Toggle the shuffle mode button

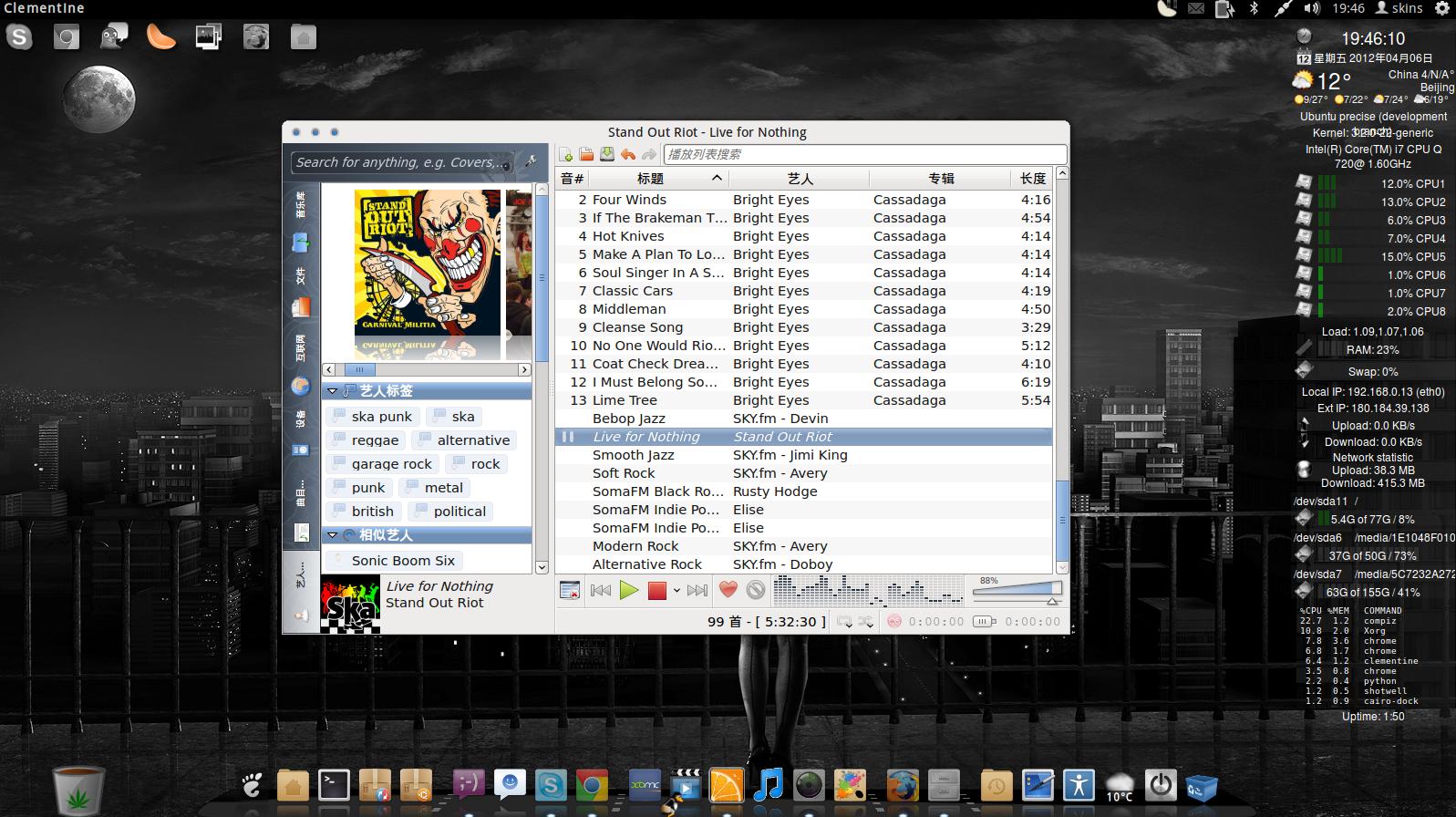click(865, 621)
